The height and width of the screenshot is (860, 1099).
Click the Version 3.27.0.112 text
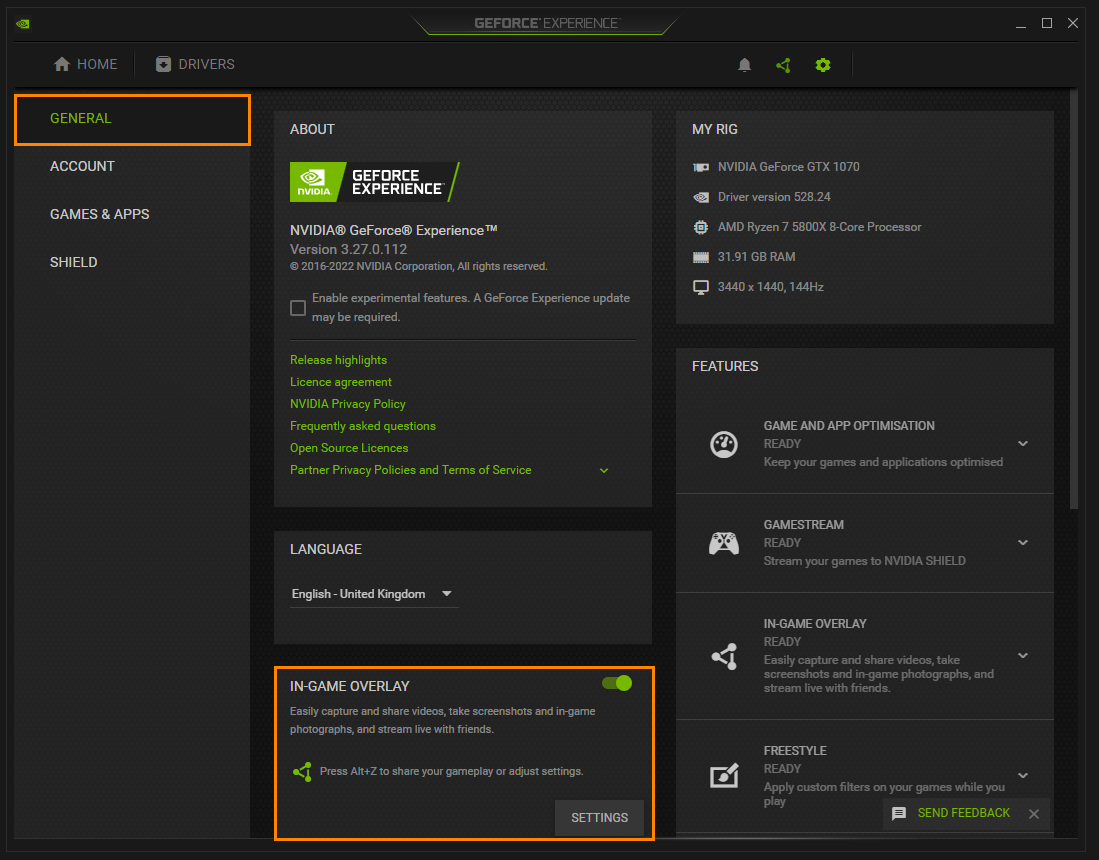(x=348, y=250)
